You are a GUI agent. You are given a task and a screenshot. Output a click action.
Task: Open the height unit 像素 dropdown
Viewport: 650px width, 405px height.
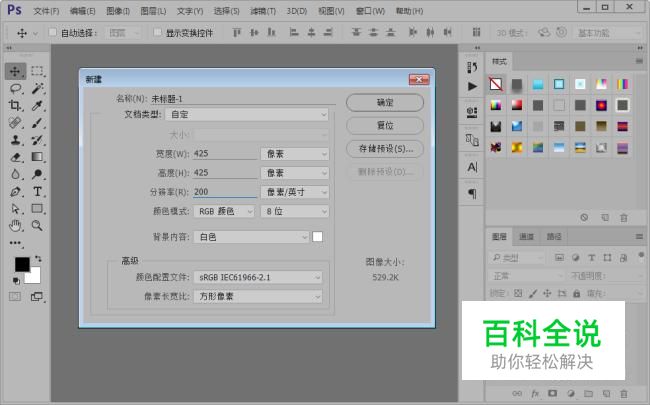coord(295,173)
